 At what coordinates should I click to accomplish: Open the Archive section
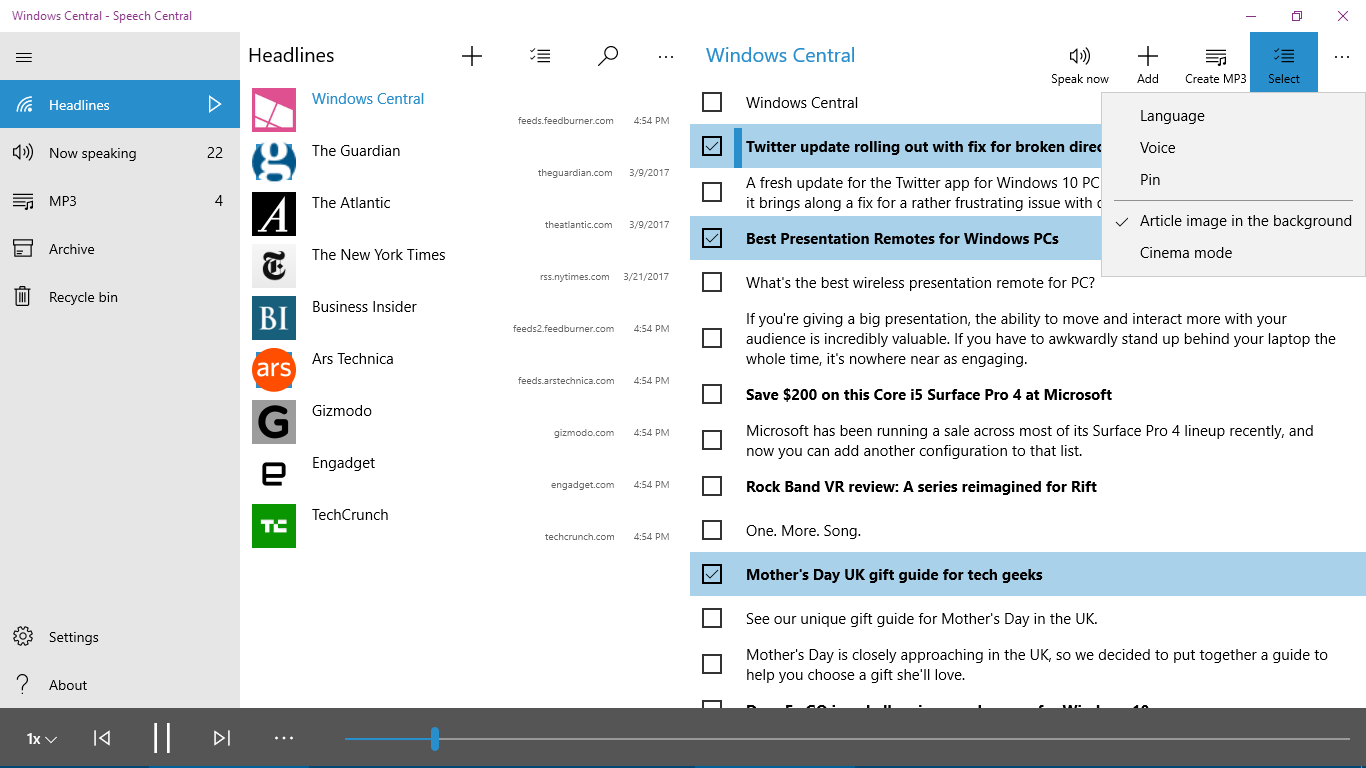tap(120, 249)
